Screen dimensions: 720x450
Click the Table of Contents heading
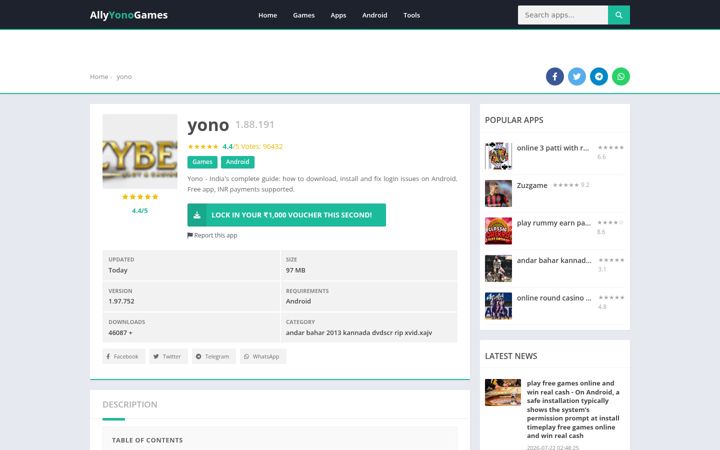(147, 440)
